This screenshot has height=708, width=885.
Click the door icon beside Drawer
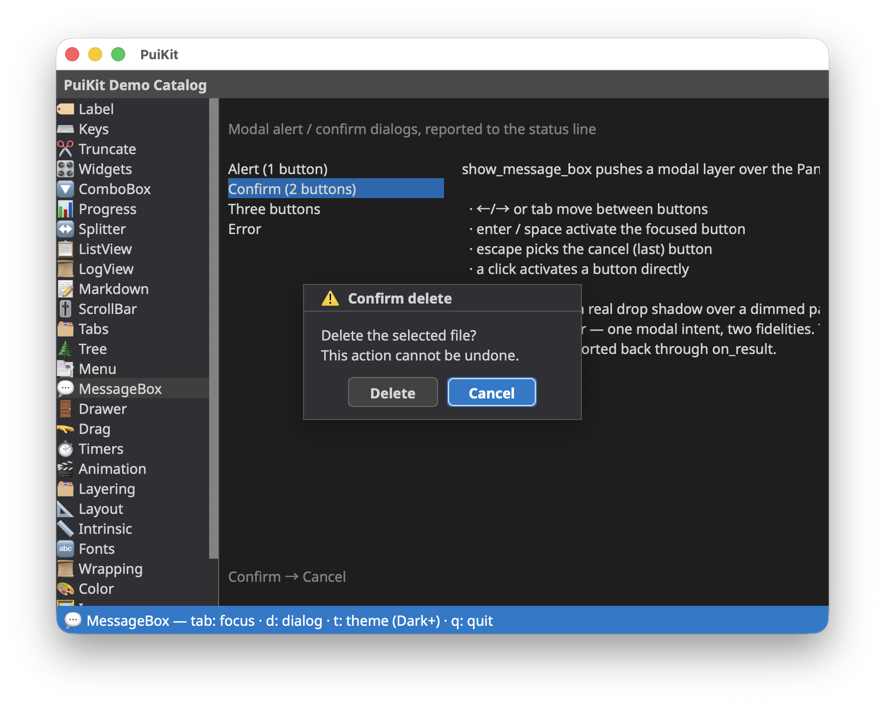[65, 409]
